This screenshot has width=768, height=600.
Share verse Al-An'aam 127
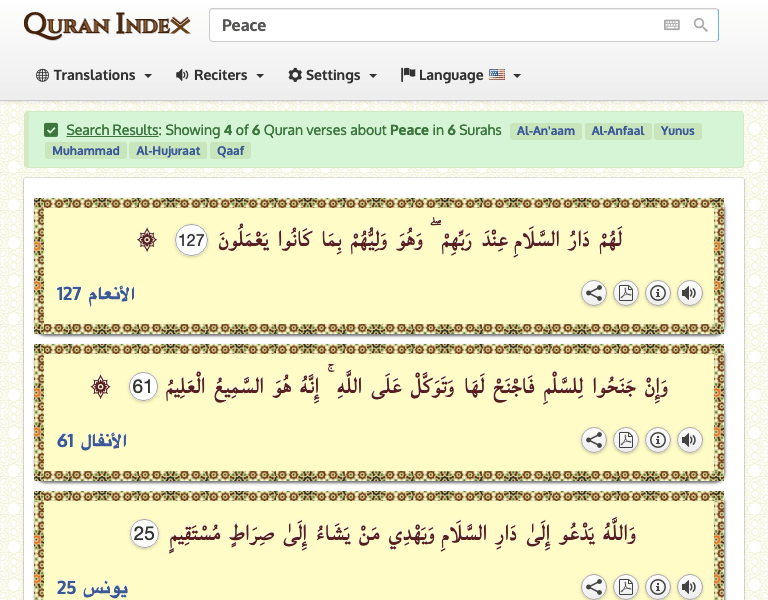pyautogui.click(x=594, y=293)
